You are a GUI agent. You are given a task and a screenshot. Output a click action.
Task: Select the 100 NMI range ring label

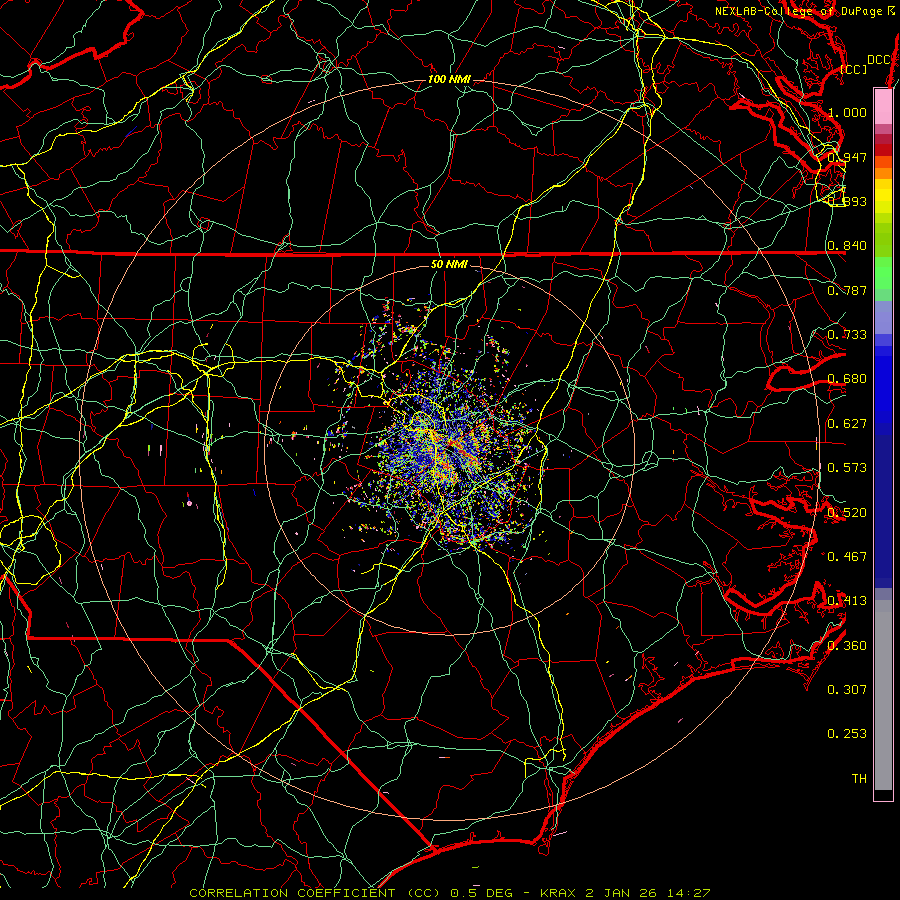click(449, 79)
